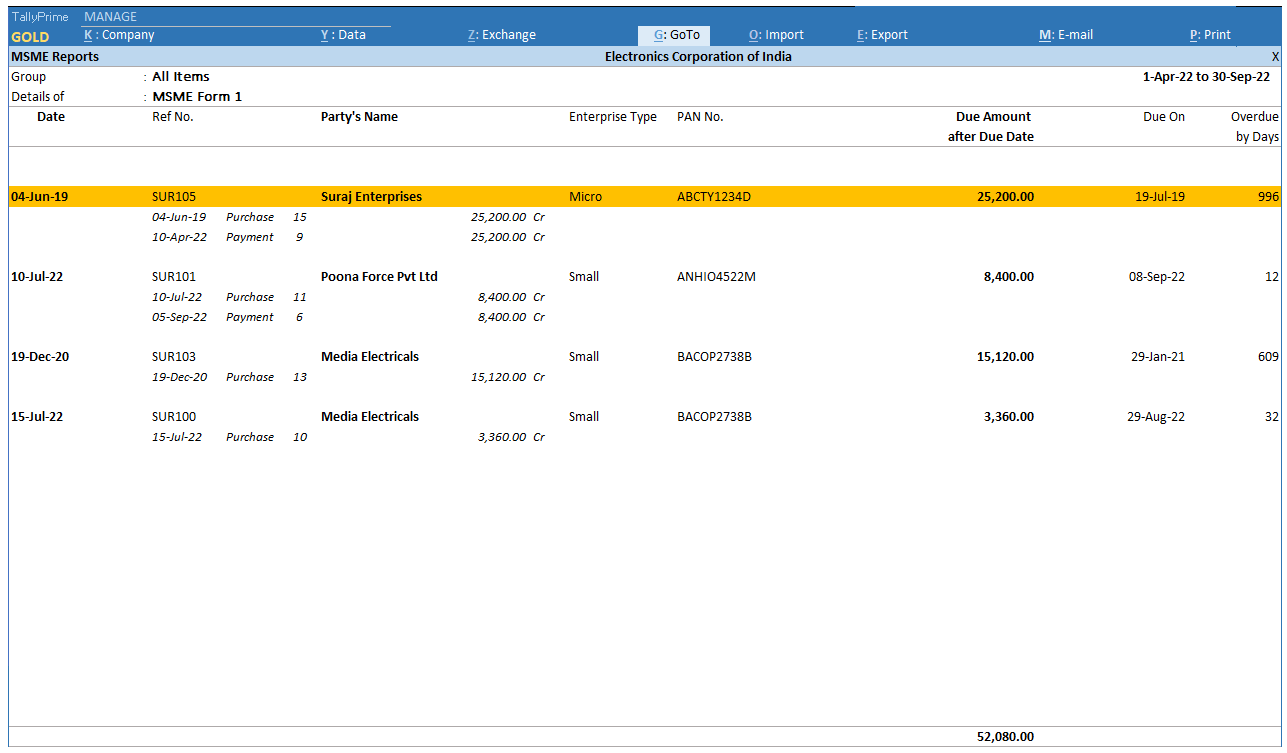Select Media Electricals SUR100 bill row
The height and width of the screenshot is (753, 1287).
[x=369, y=417]
